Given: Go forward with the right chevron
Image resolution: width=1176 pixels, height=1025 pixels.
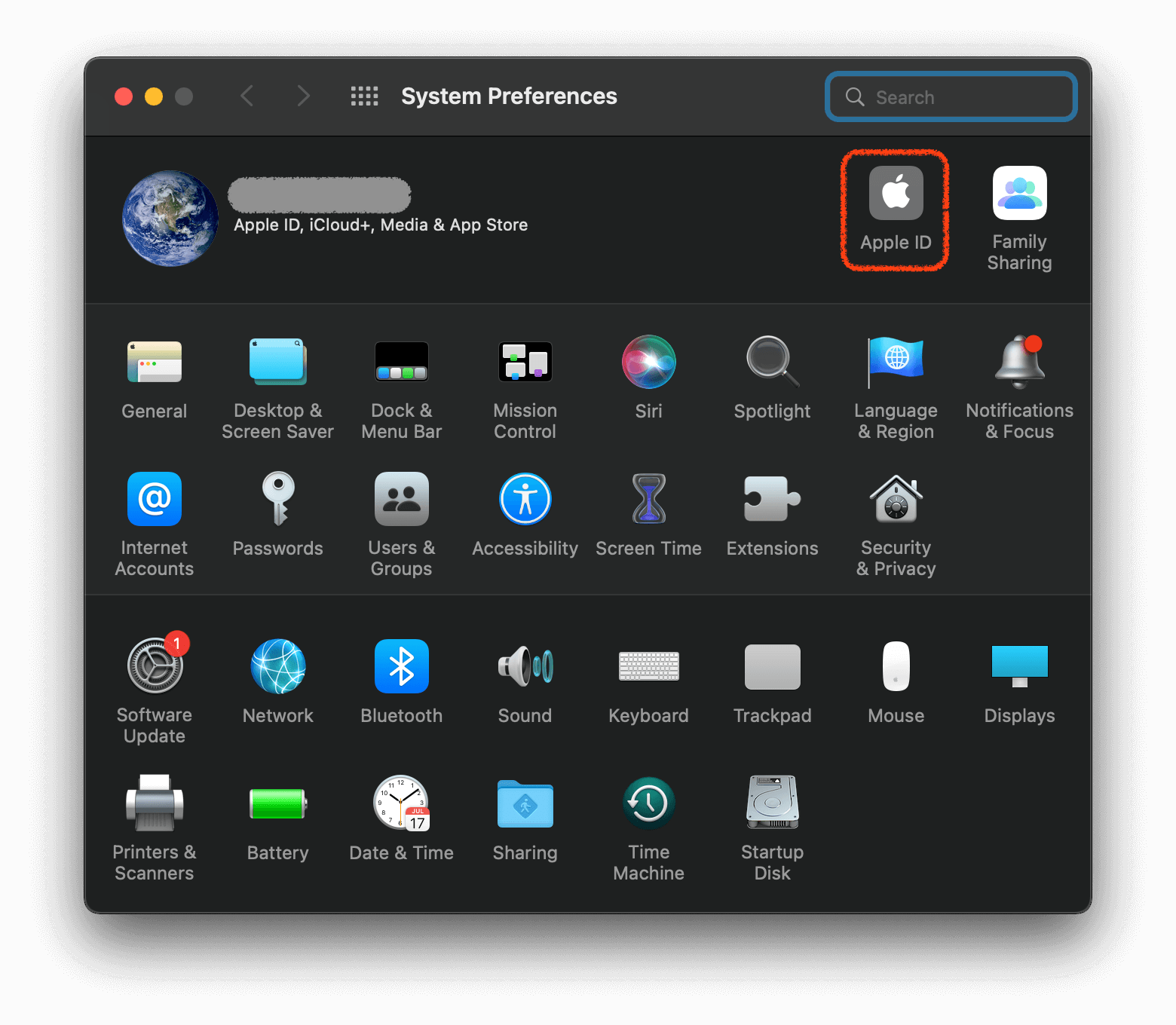Looking at the screenshot, I should [x=303, y=96].
